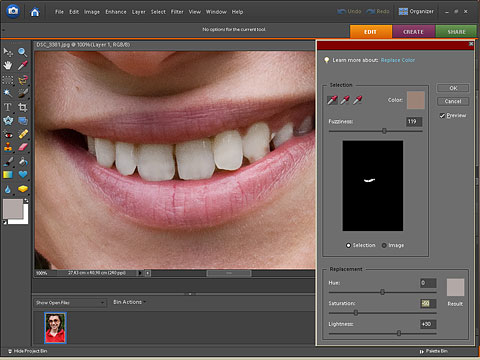
Task: Click the home Welcome screen icon
Action: pyautogui.click(x=35, y=12)
